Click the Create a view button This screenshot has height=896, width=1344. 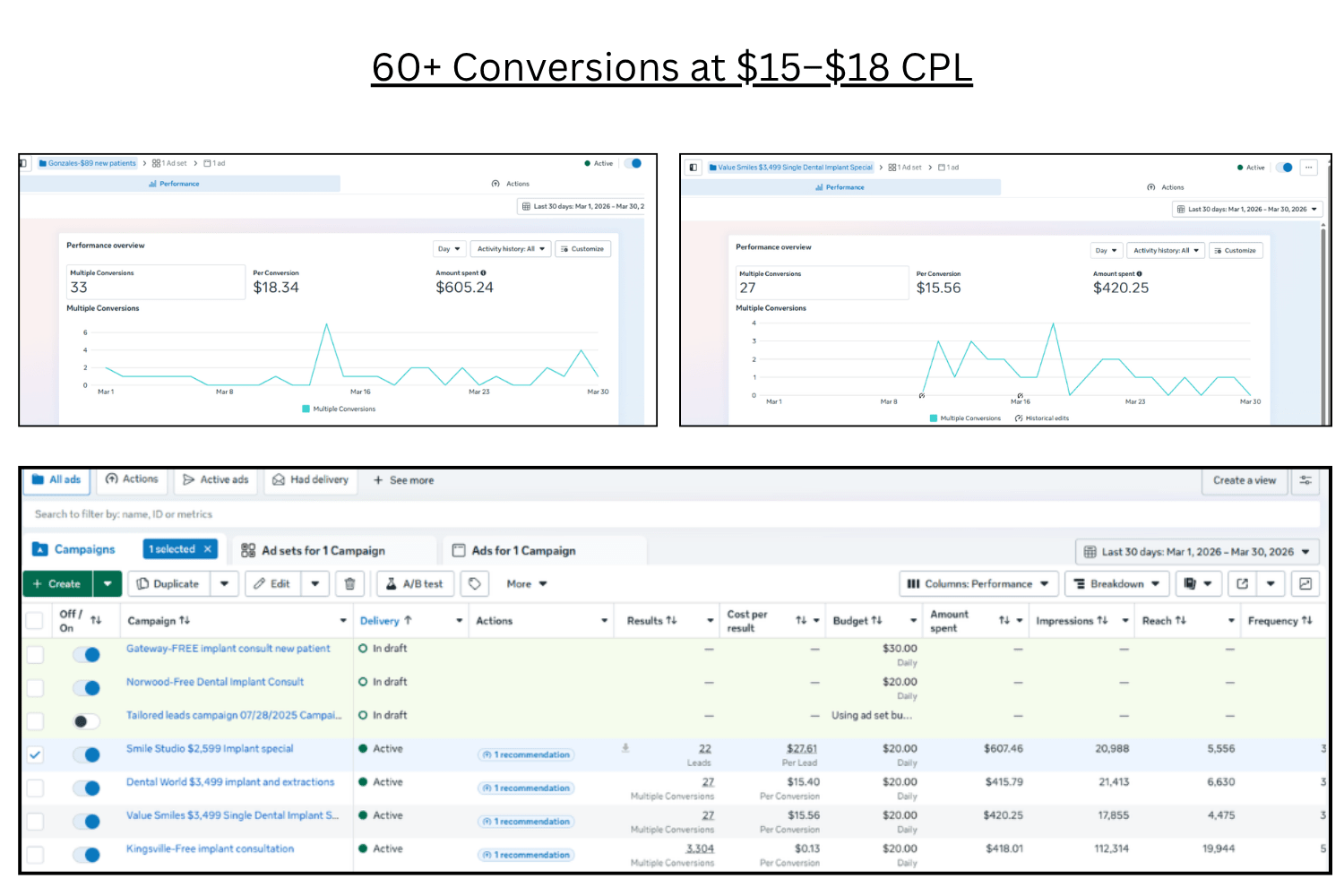(x=1244, y=480)
